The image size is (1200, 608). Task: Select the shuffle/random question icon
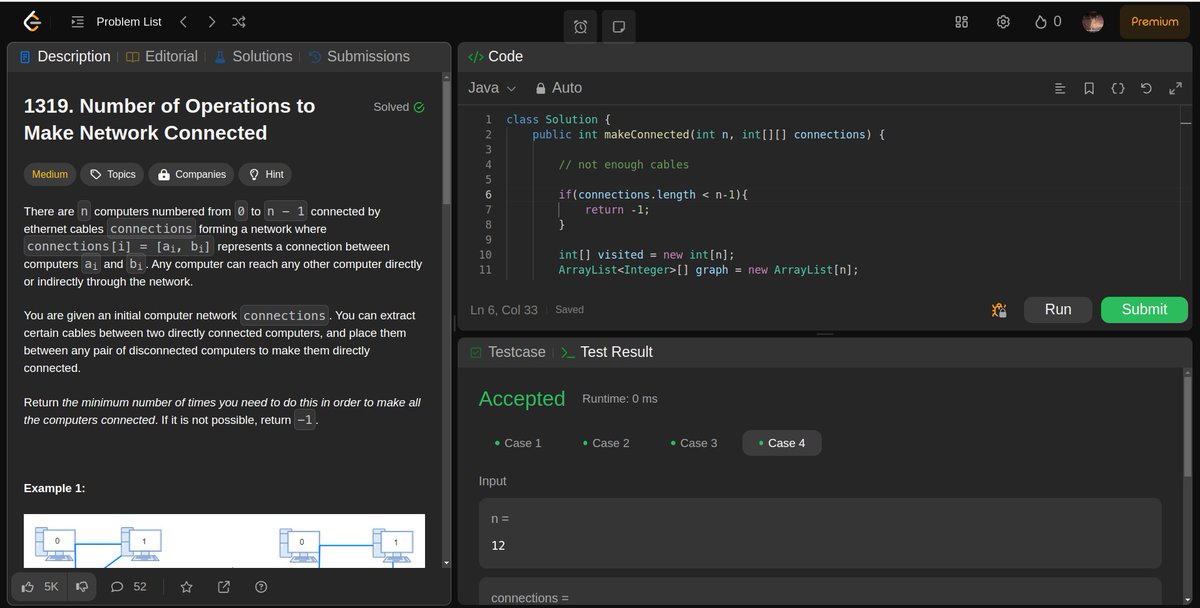click(x=238, y=21)
